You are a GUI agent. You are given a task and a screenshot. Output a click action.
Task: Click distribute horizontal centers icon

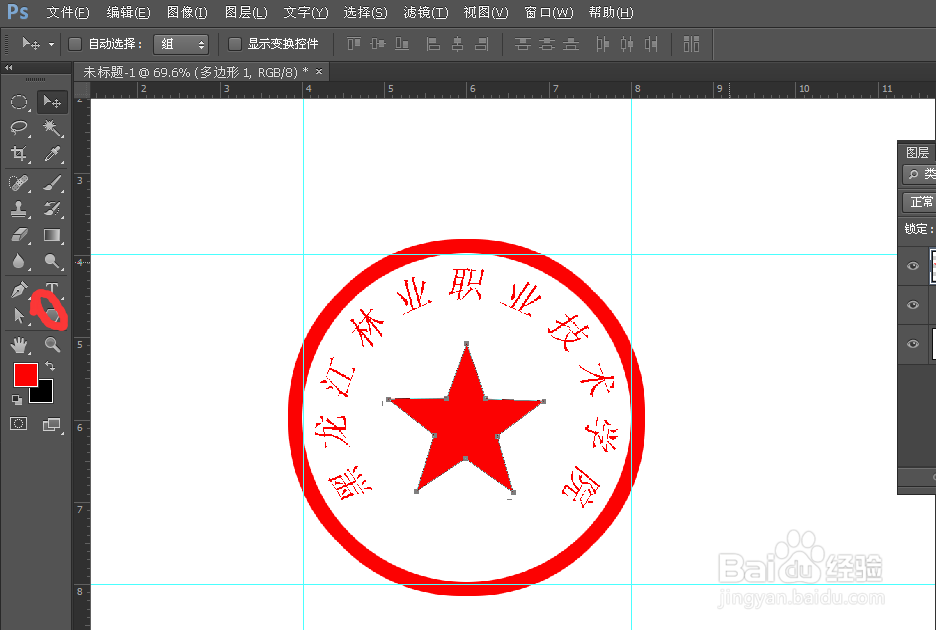[627, 44]
